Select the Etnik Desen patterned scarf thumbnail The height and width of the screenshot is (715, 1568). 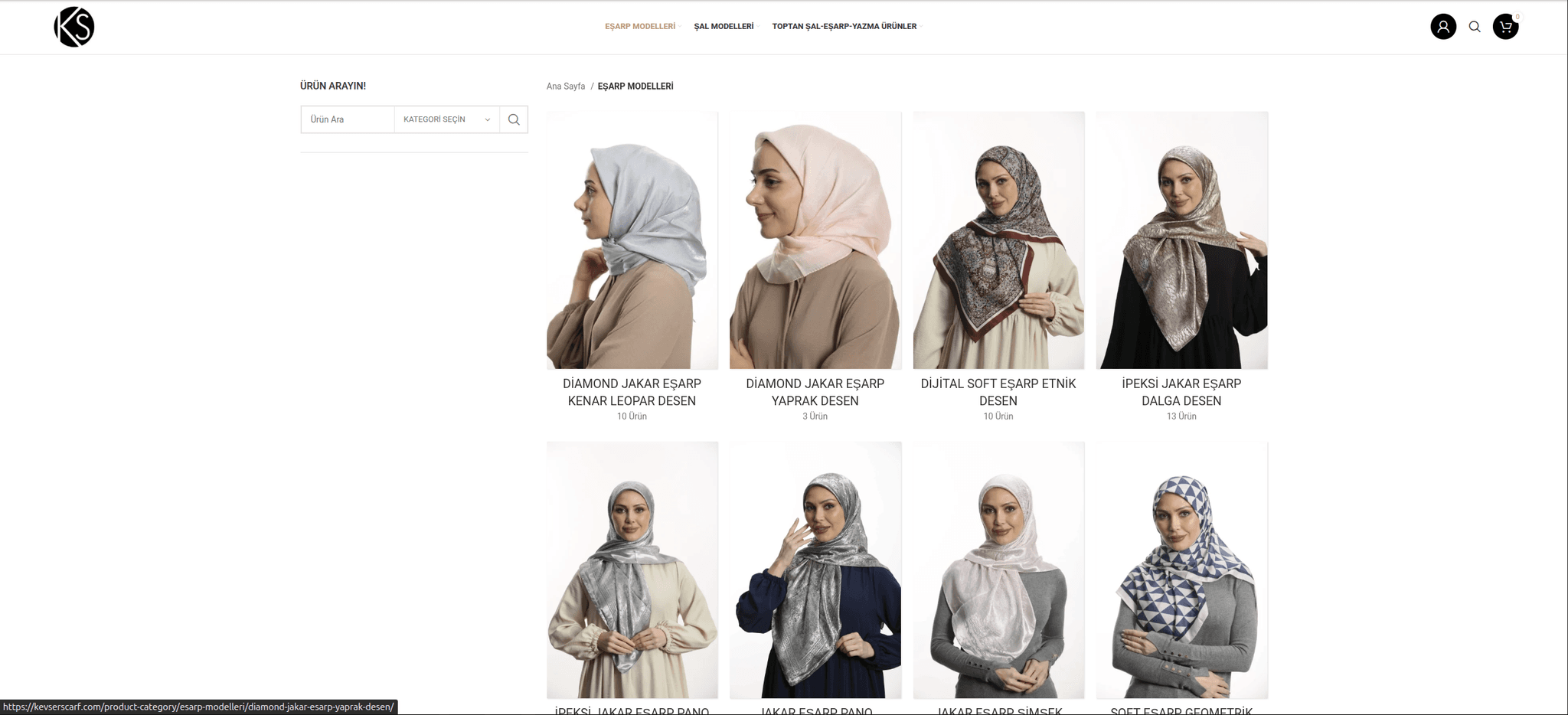click(x=998, y=240)
